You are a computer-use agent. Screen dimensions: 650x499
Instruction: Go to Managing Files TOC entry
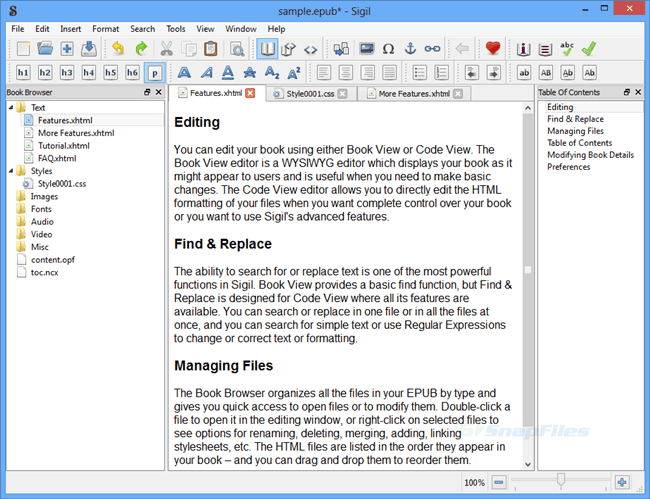tap(575, 131)
